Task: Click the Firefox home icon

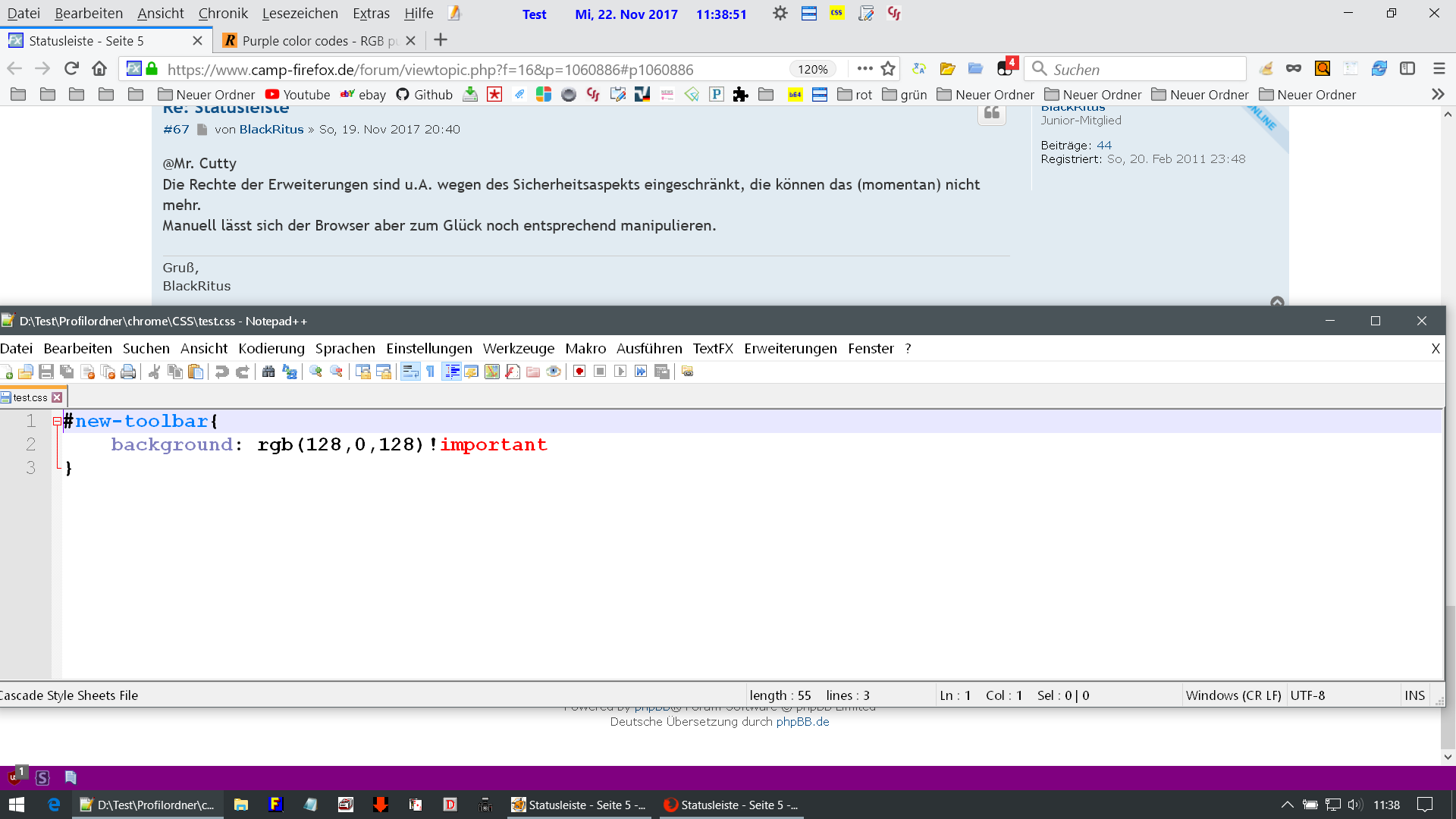Action: click(x=99, y=69)
